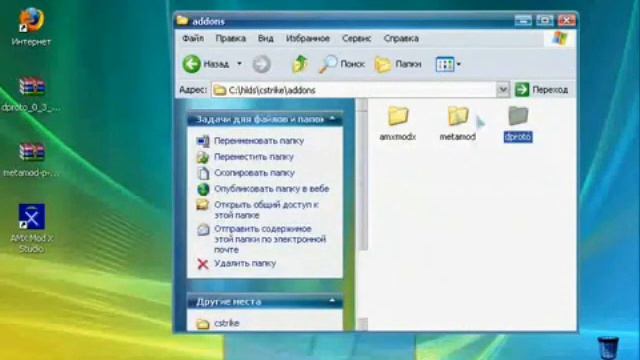The width and height of the screenshot is (640, 360).
Task: Minimize the addons window
Action: (523, 20)
